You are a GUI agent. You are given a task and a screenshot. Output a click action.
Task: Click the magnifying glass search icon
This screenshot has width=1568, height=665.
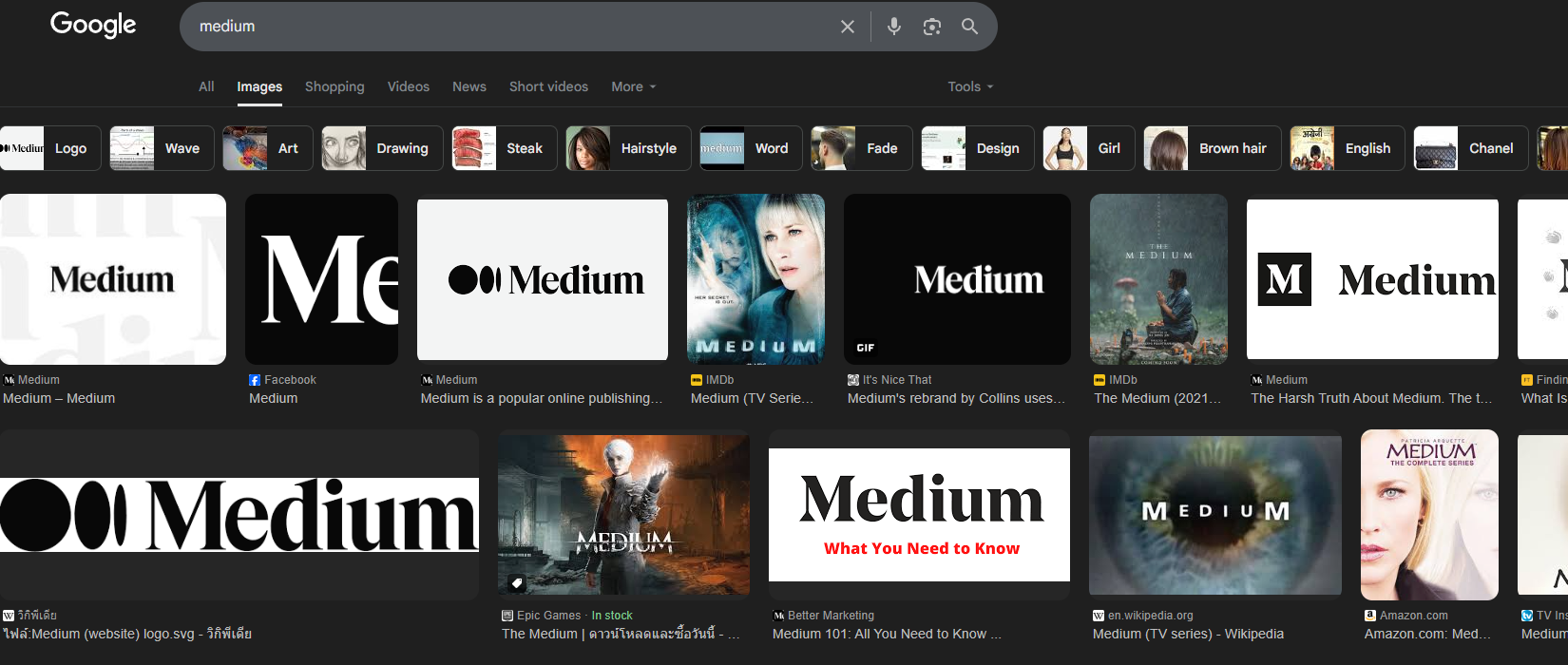click(x=969, y=27)
